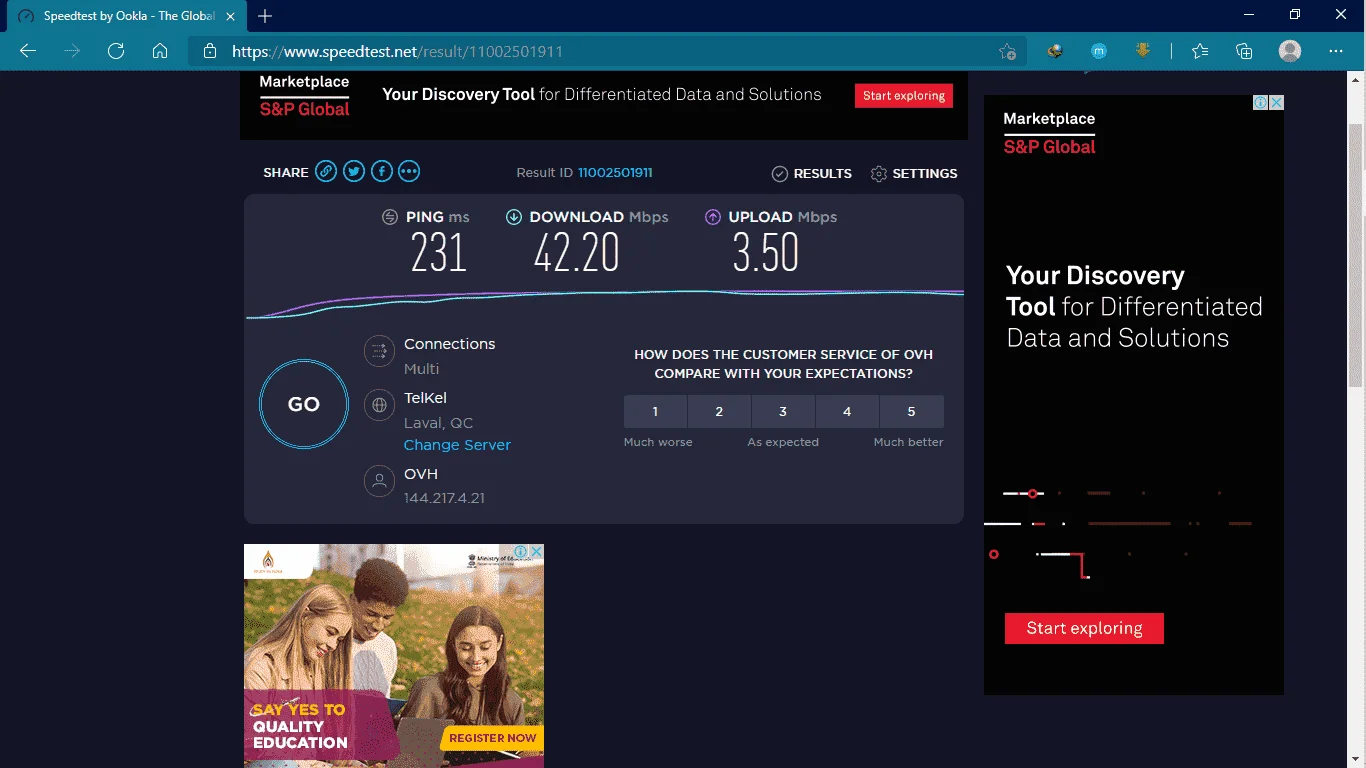Image resolution: width=1366 pixels, height=768 pixels.
Task: Share the result on Facebook
Action: 381,172
